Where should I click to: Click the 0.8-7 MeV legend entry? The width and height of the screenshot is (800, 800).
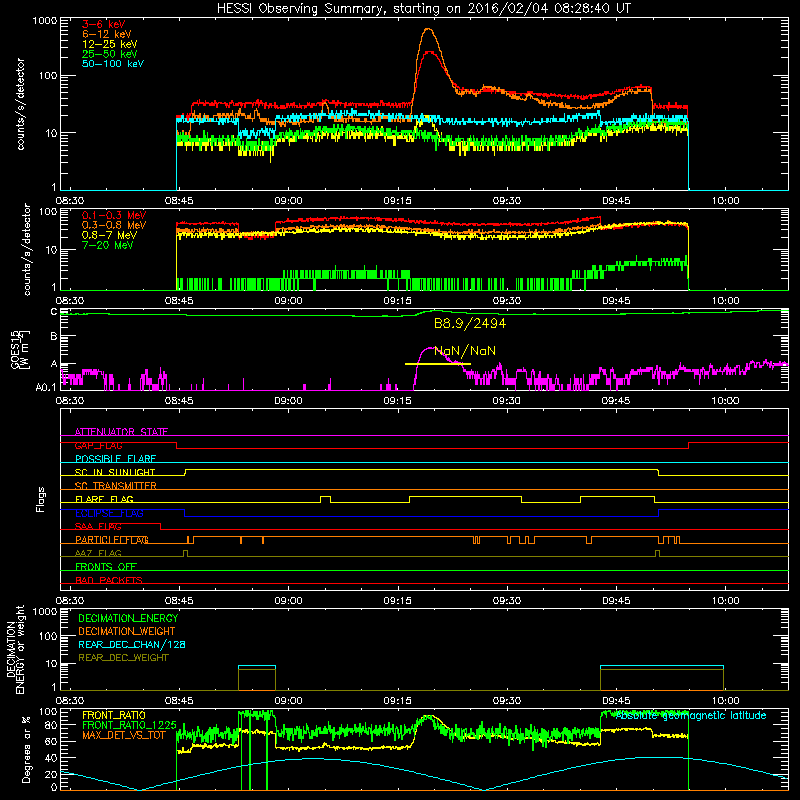pyautogui.click(x=109, y=235)
